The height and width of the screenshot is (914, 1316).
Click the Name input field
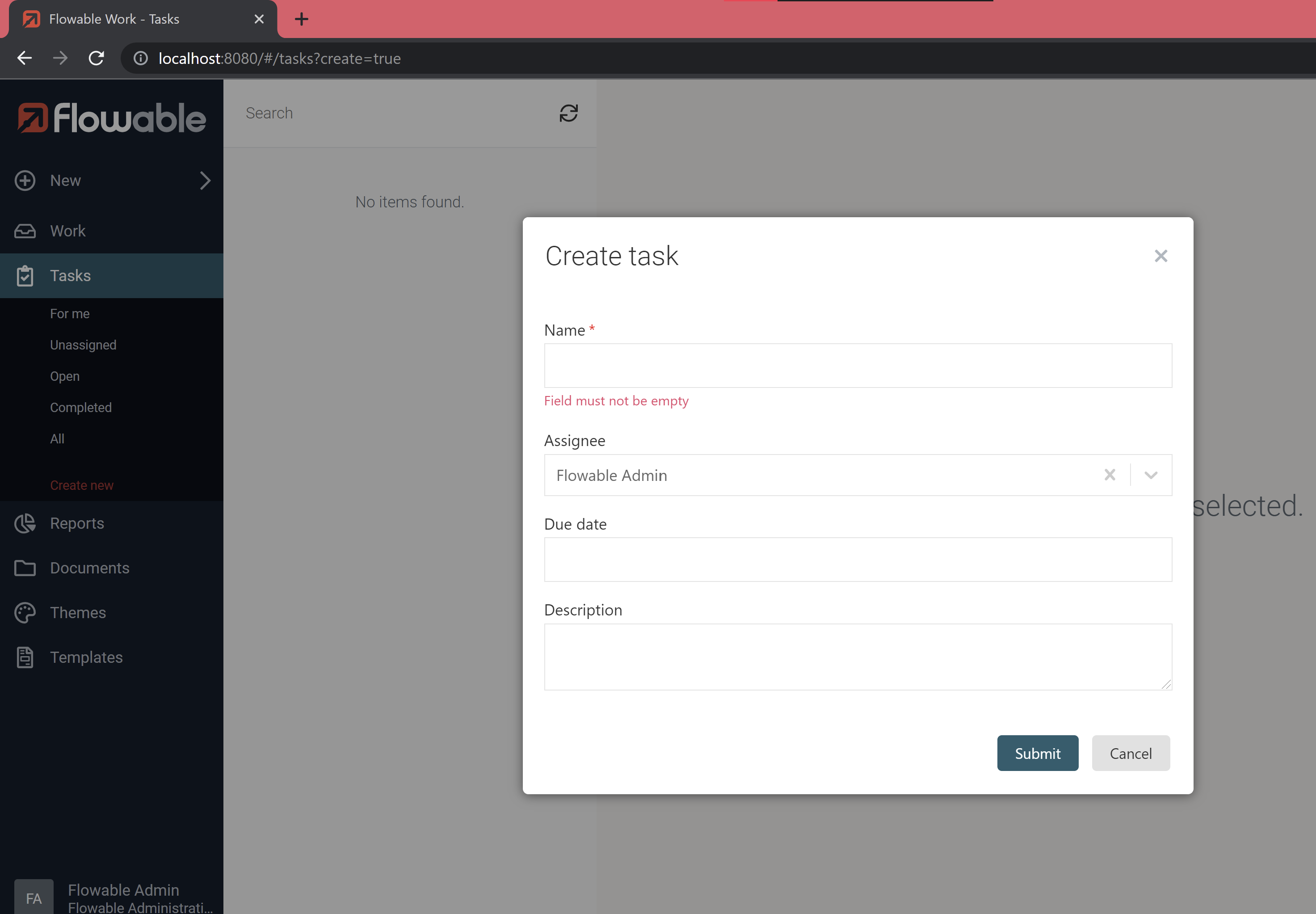pos(858,365)
